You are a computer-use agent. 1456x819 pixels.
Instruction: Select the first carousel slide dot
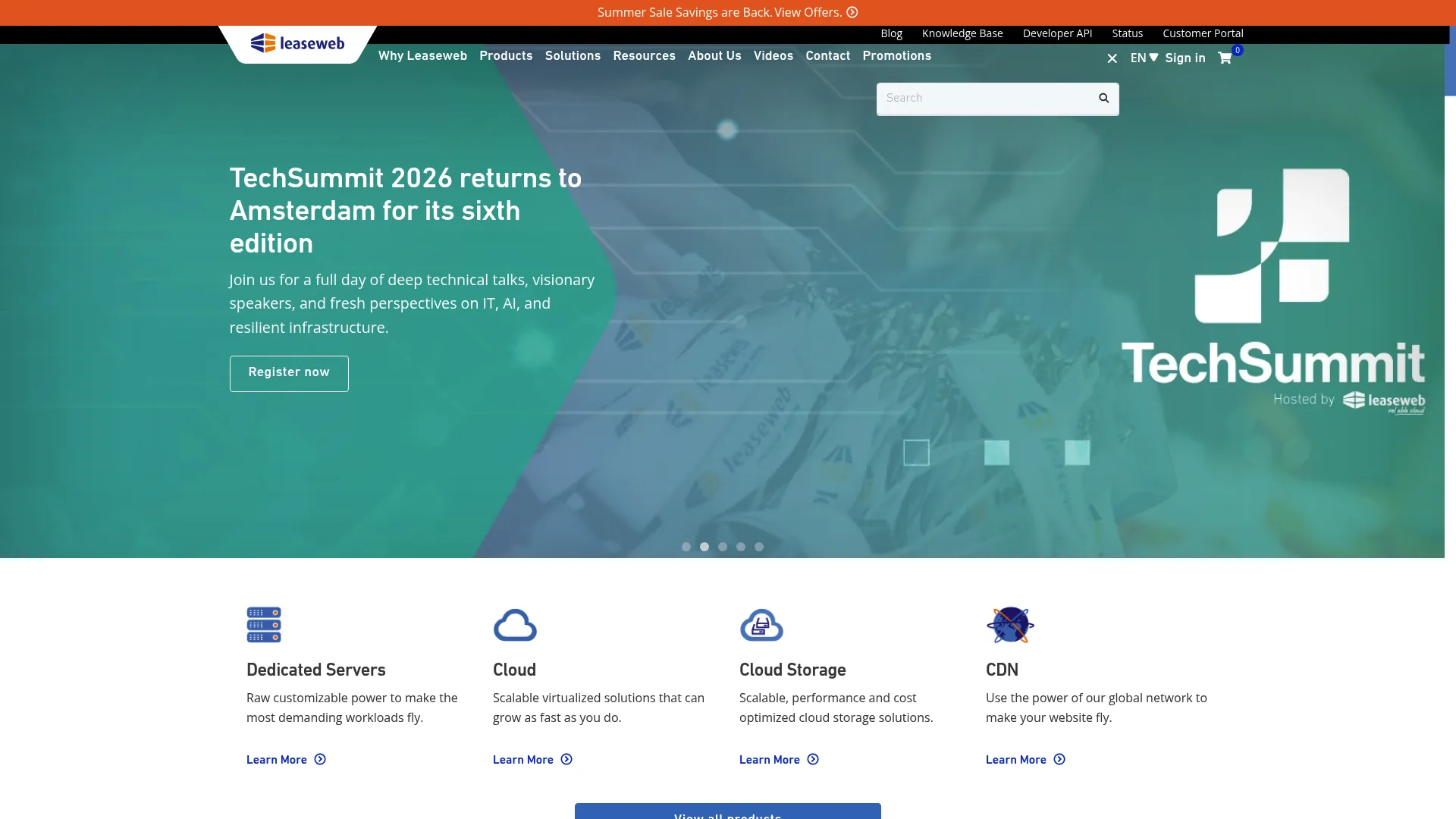point(686,547)
